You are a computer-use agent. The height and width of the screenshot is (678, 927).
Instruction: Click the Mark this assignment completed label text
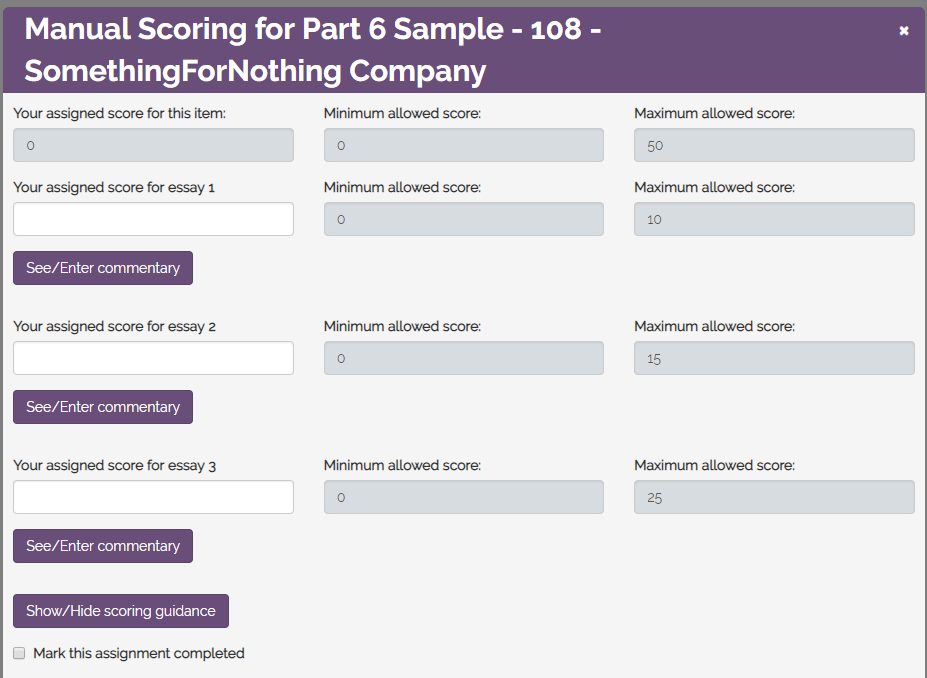[x=139, y=652]
